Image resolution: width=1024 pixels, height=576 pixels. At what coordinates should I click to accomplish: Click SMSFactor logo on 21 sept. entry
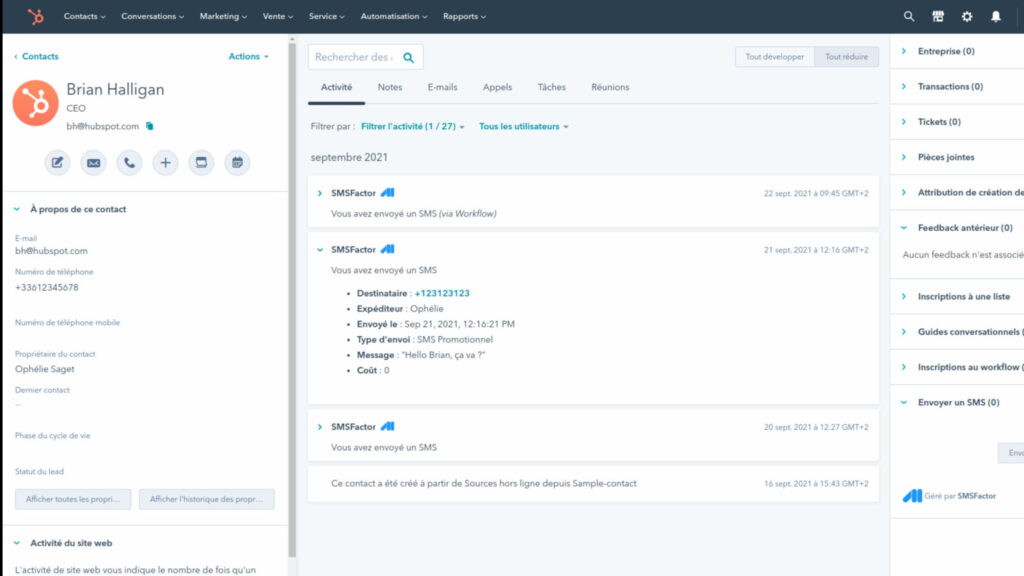tap(387, 249)
